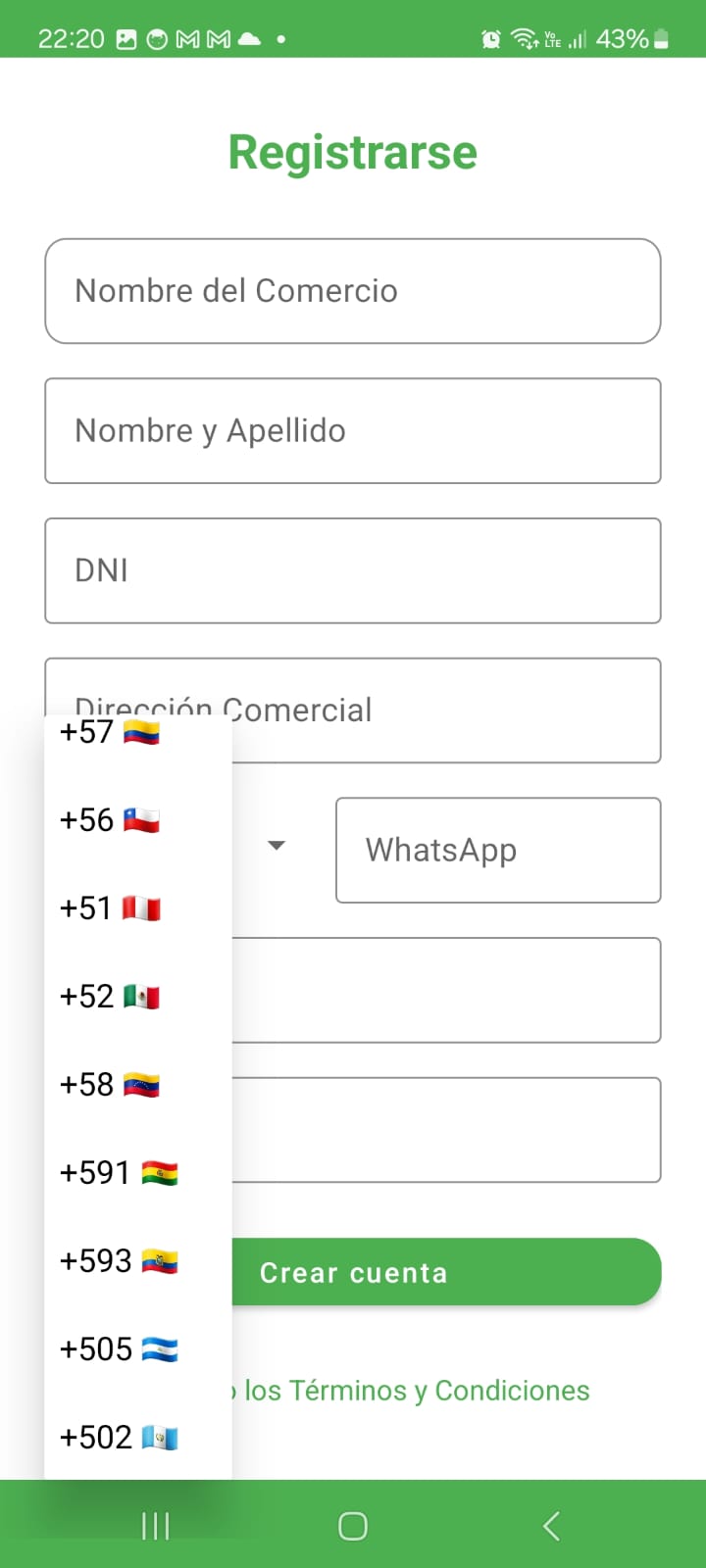Choose the +502 Guatemala country code
Screen dimensions: 706x1568
coord(118,1438)
